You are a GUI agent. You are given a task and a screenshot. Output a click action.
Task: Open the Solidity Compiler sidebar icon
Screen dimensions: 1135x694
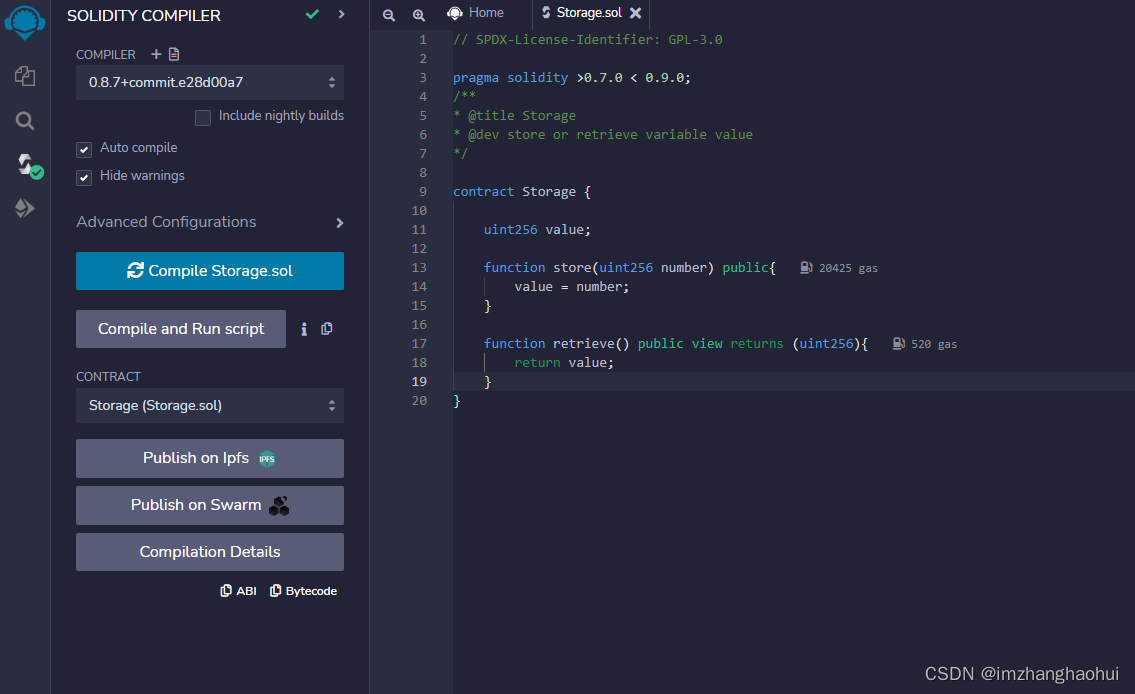pos(28,165)
